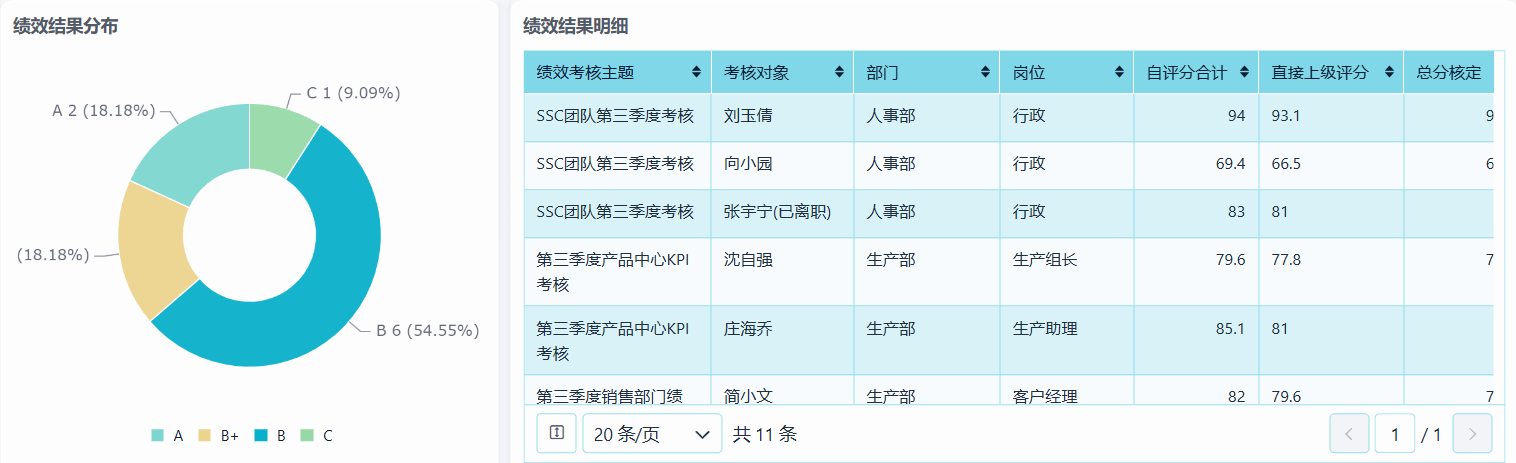Toggle legend item C
The image size is (1516, 463).
(x=317, y=435)
